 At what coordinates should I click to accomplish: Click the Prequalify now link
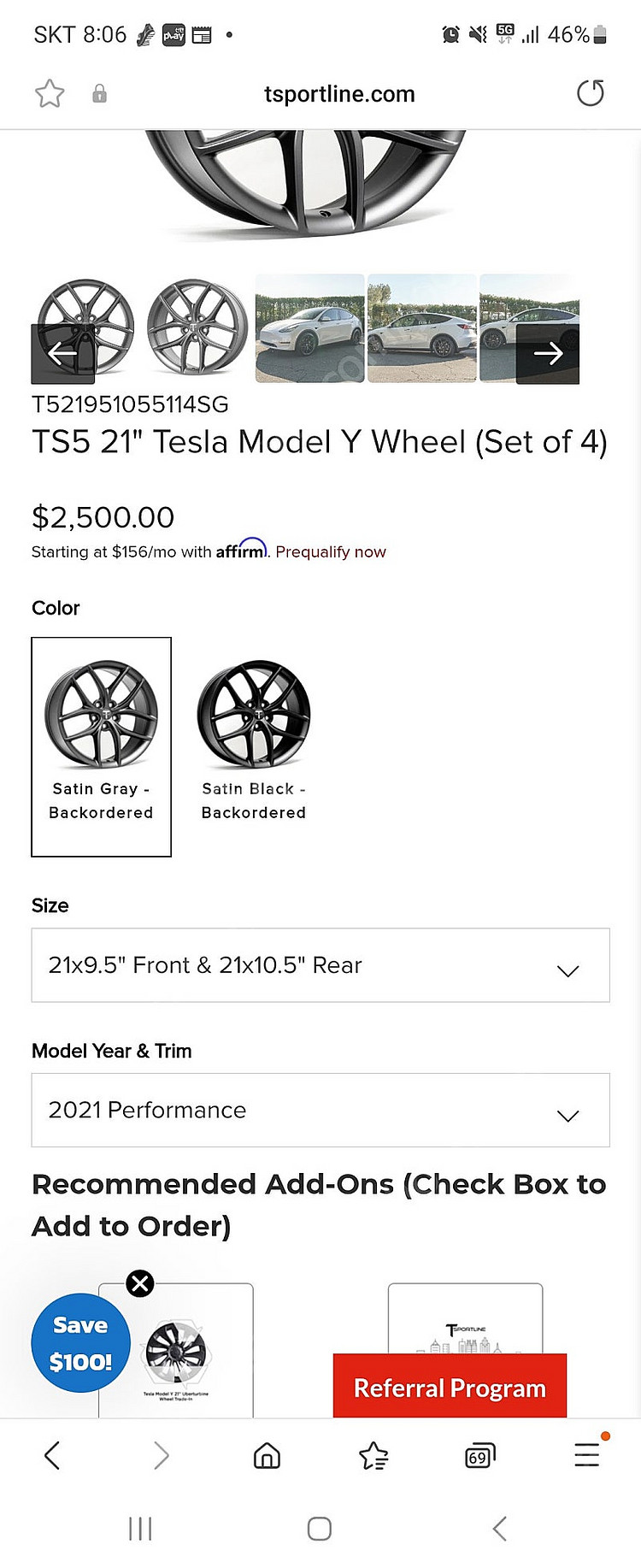pyautogui.click(x=331, y=552)
